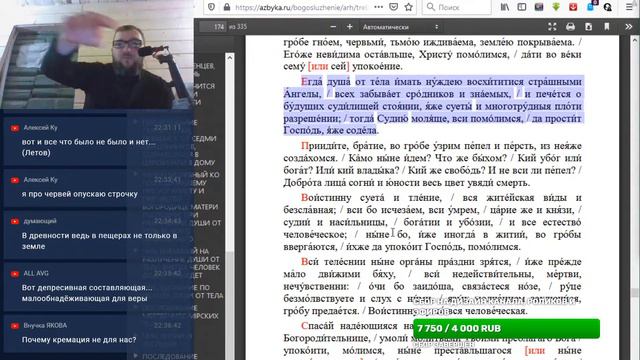Viewport: 640px width, 360px height.
Task: Click the Поиск search field
Action: click(x=456, y=7)
